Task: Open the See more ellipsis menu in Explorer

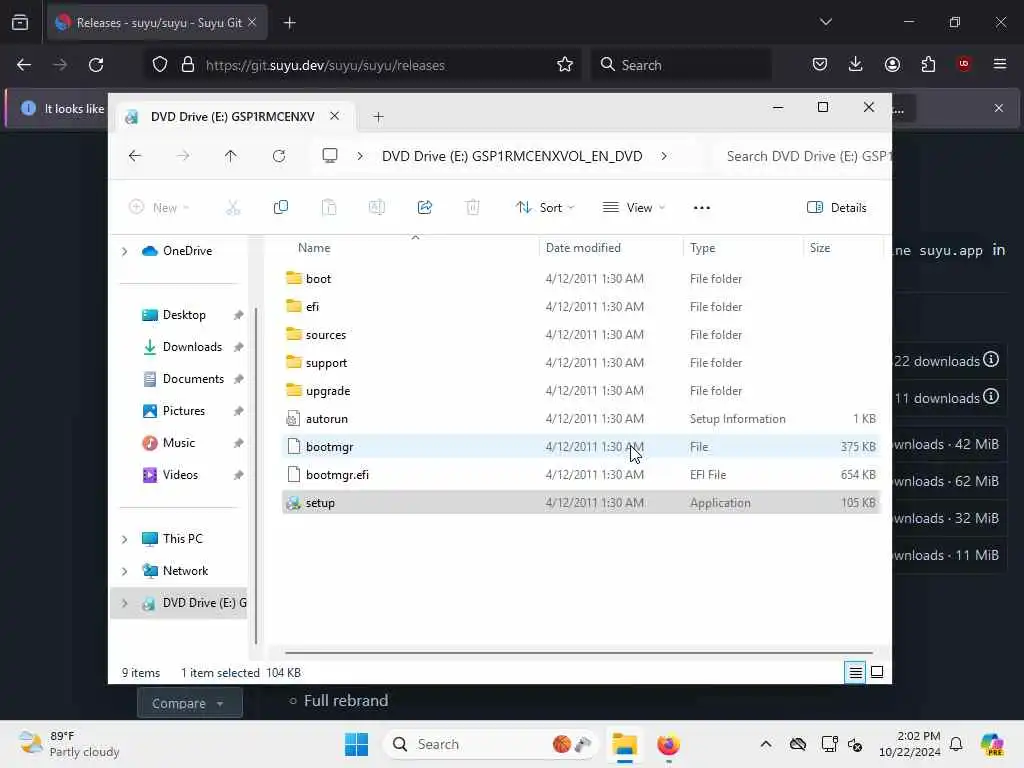Action: pos(701,208)
